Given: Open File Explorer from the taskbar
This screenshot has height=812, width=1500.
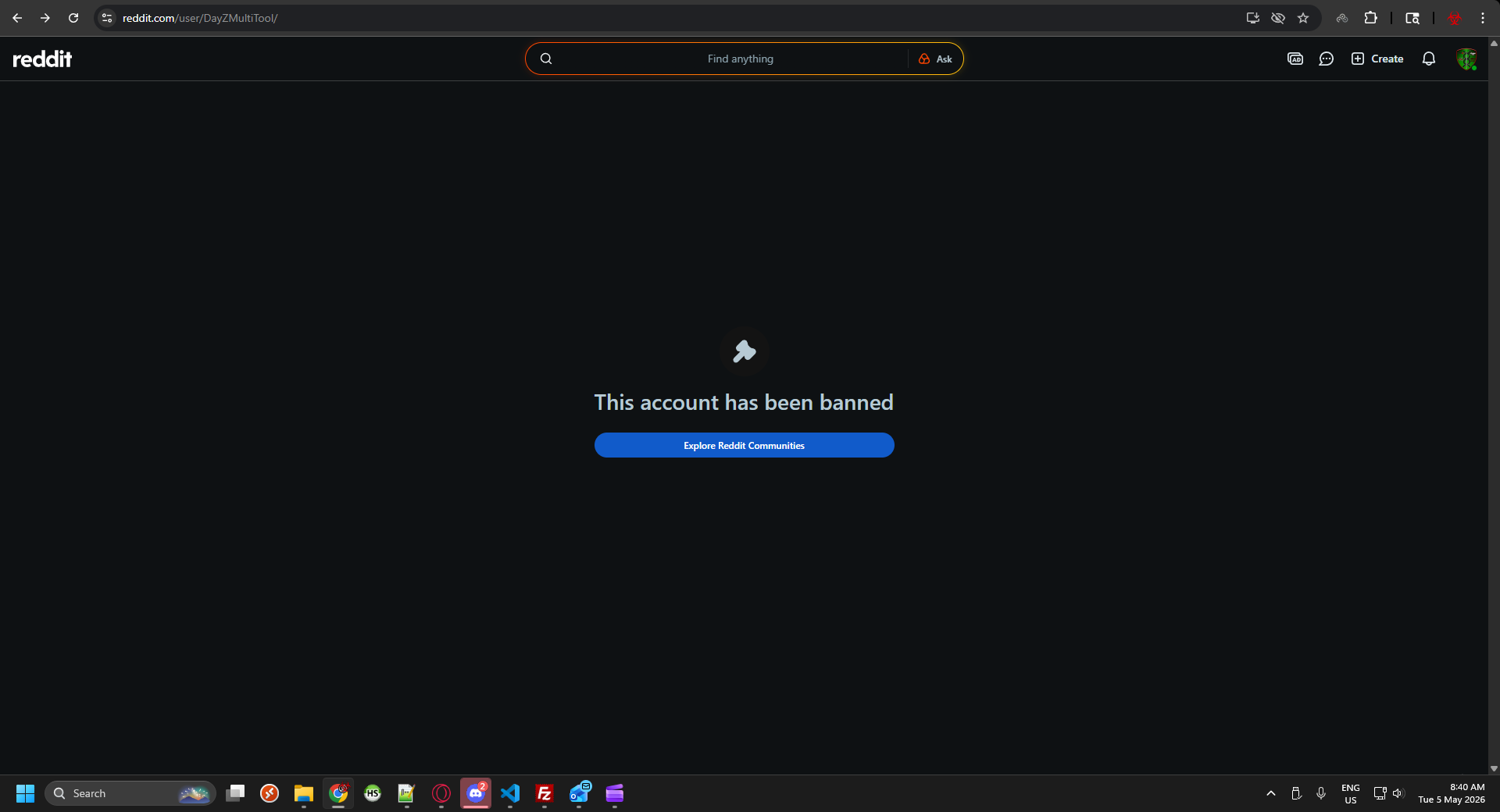Looking at the screenshot, I should (x=304, y=793).
